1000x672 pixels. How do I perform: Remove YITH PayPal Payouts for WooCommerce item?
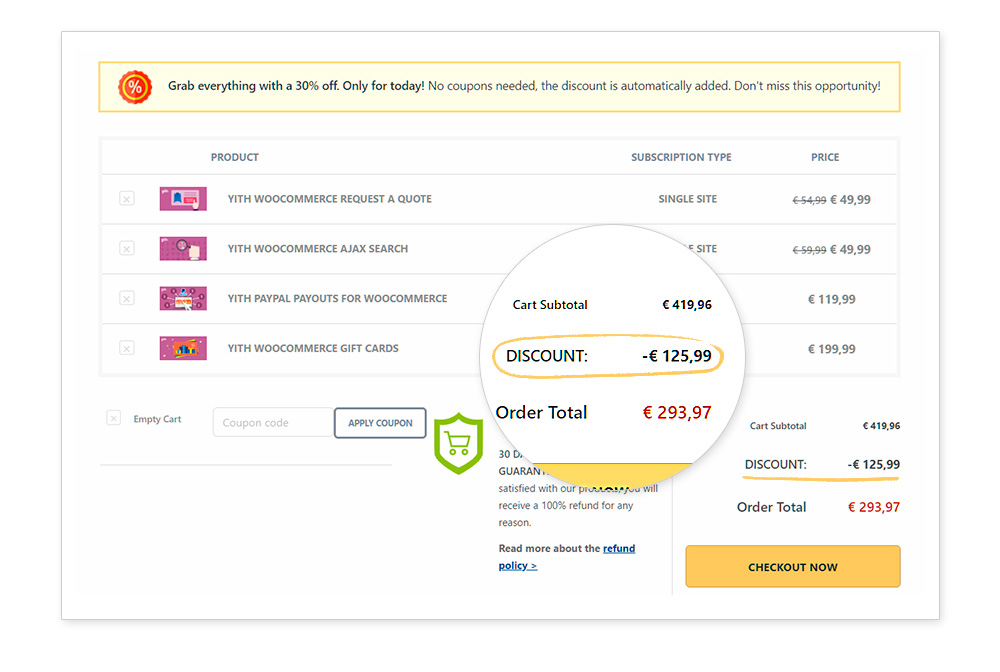tap(127, 298)
